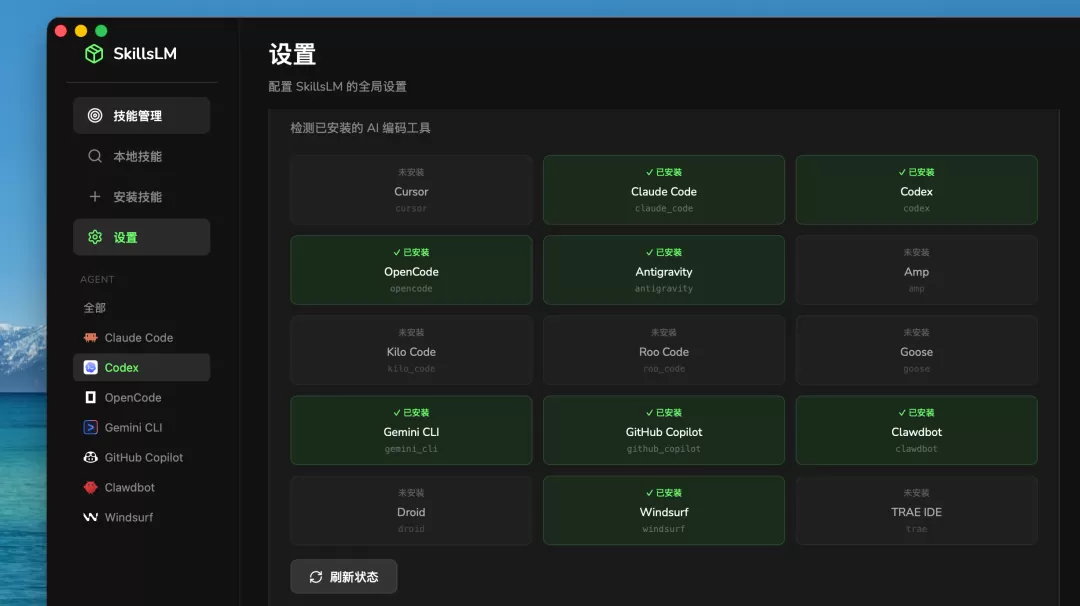Click the SkillsLM cube logo icon
The height and width of the screenshot is (606, 1080).
coord(94,54)
